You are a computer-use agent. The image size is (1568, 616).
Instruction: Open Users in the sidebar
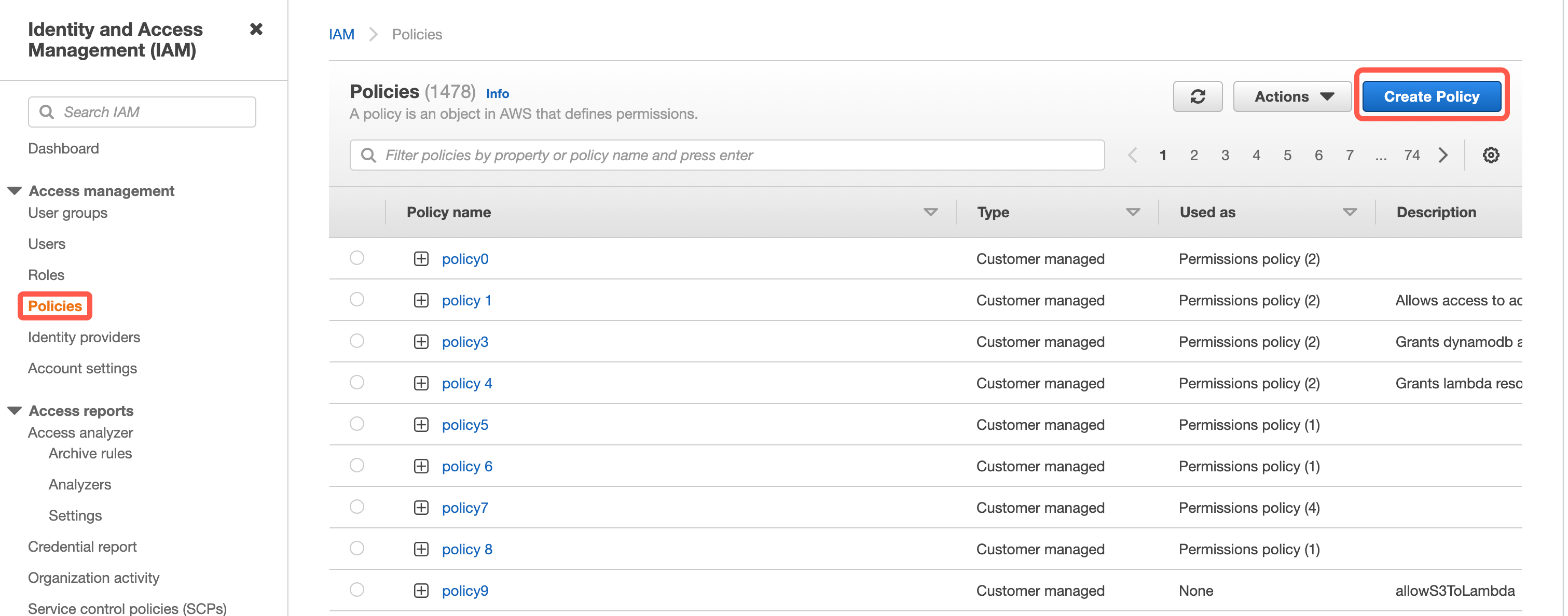(x=46, y=244)
